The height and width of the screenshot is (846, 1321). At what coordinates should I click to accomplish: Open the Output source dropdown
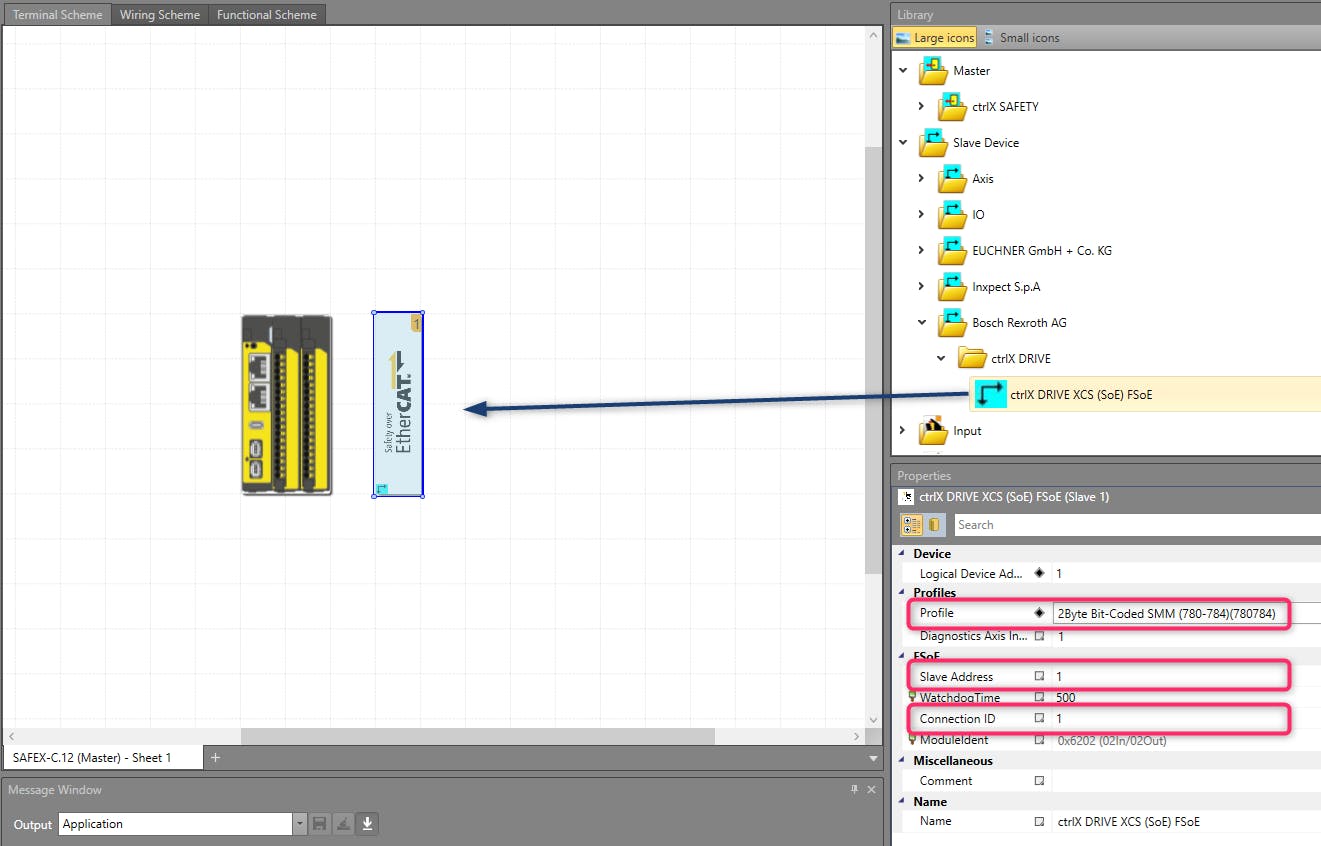tap(300, 824)
